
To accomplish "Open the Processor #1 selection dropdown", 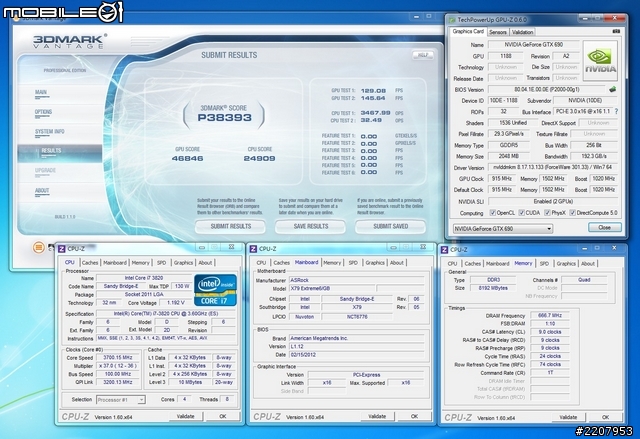I will [121, 399].
